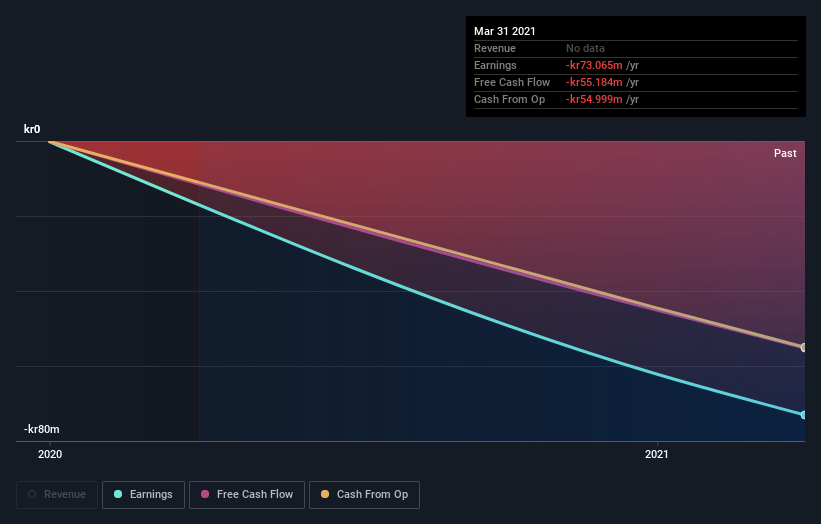The image size is (821, 524).
Task: Click the teal Earnings legend dot
Action: click(x=118, y=494)
